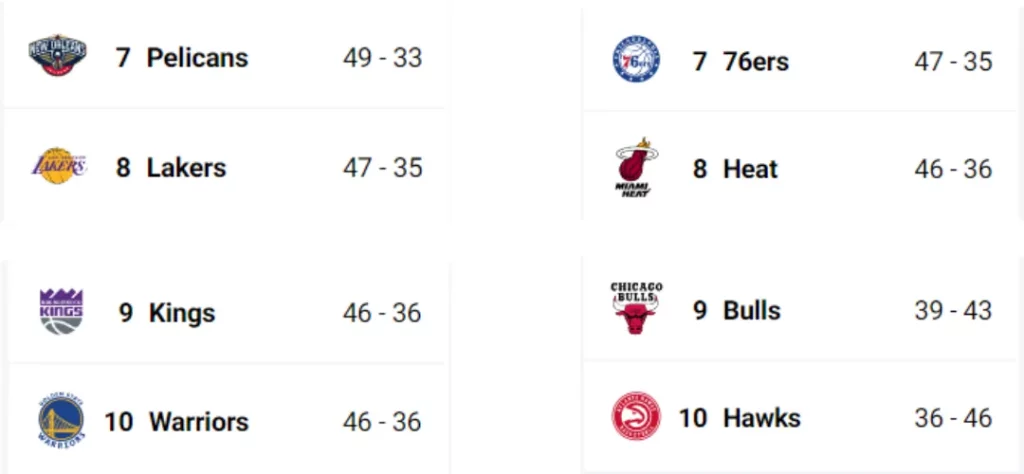Viewport: 1024px width, 474px height.
Task: Click the Atlanta Hawks logo
Action: pyautogui.click(x=636, y=417)
